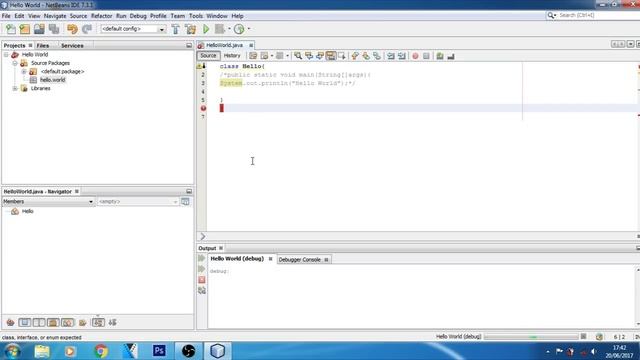Click the Output settings icon below stop
The height and width of the screenshot is (360, 640).
click(x=202, y=290)
